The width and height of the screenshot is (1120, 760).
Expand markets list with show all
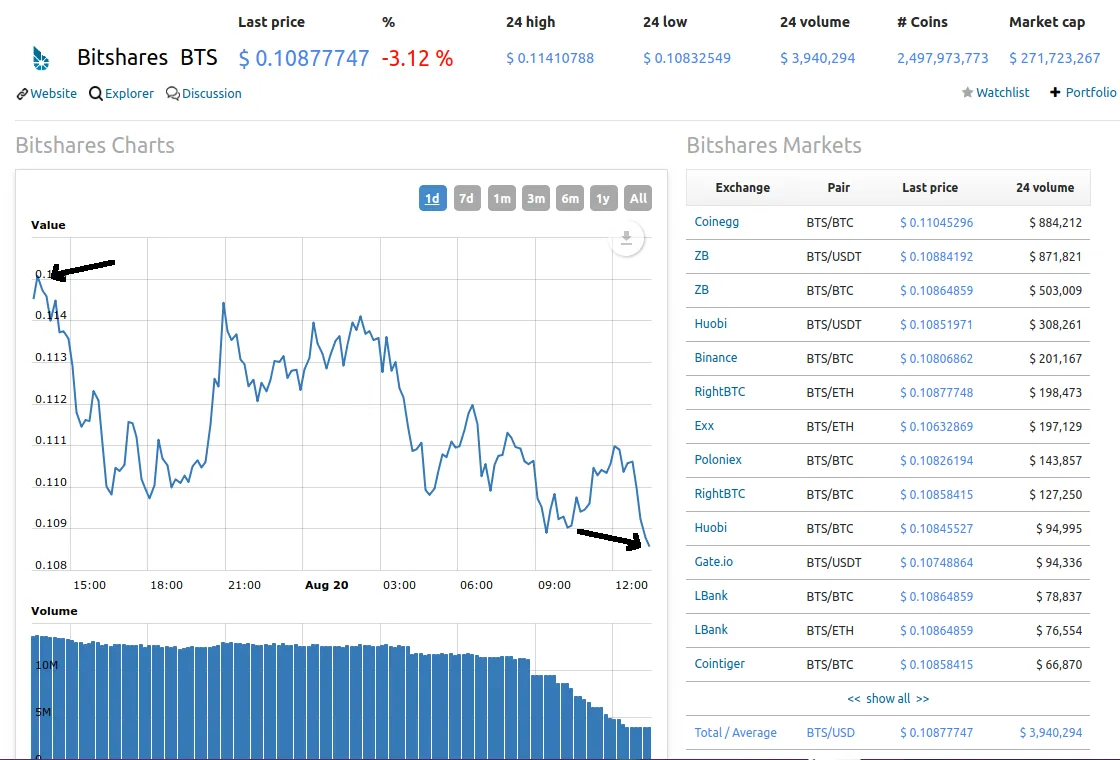click(x=888, y=698)
